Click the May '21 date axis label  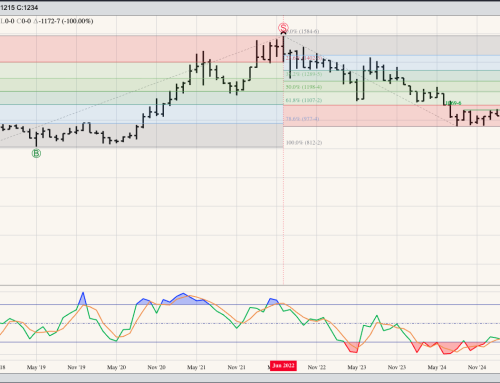(x=196, y=367)
